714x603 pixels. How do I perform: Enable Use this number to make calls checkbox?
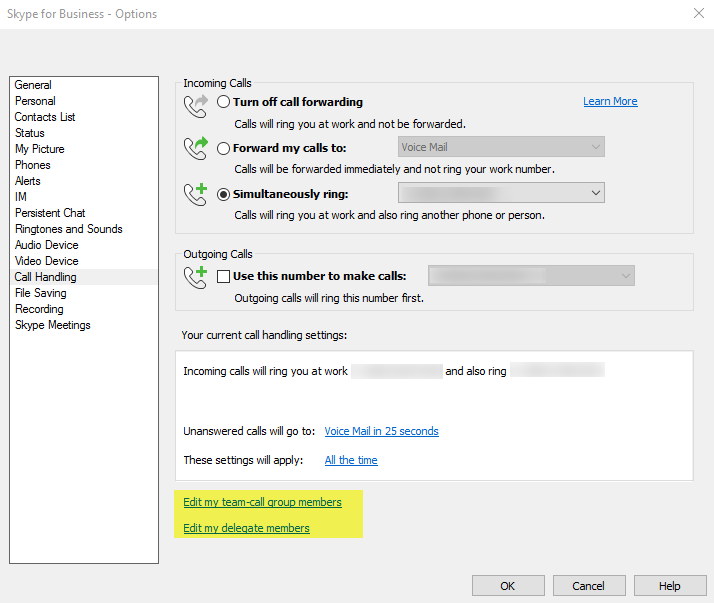223,276
